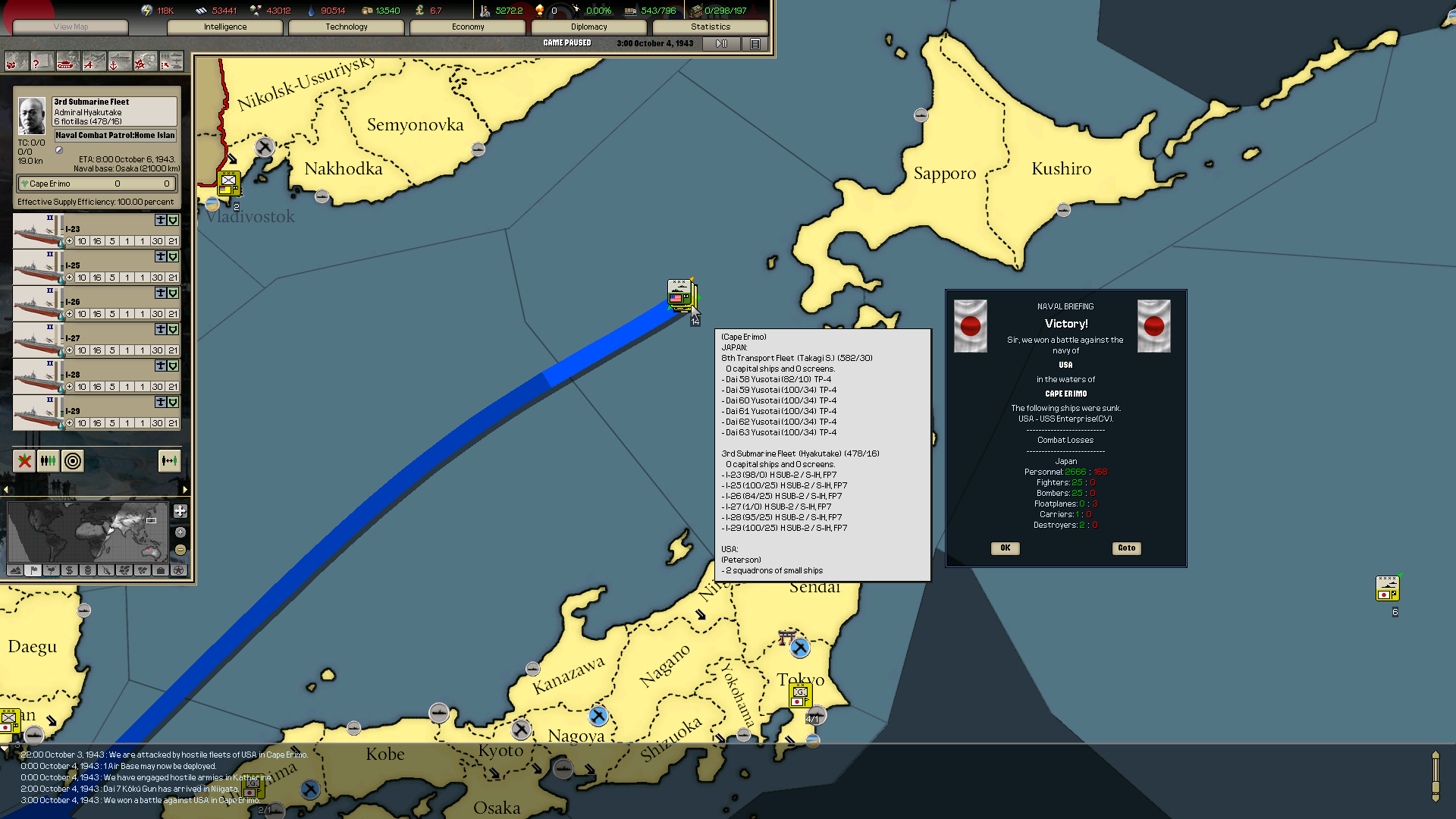Switch to supply stockpile map mode
1456x819 pixels.
pyautogui.click(x=88, y=570)
